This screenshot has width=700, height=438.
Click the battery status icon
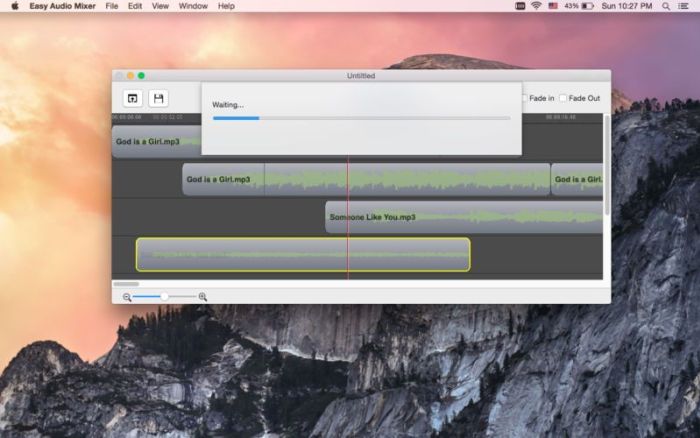pyautogui.click(x=588, y=6)
